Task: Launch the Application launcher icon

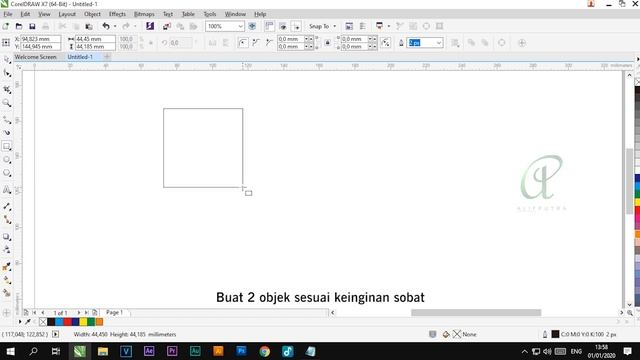Action: [x=379, y=26]
